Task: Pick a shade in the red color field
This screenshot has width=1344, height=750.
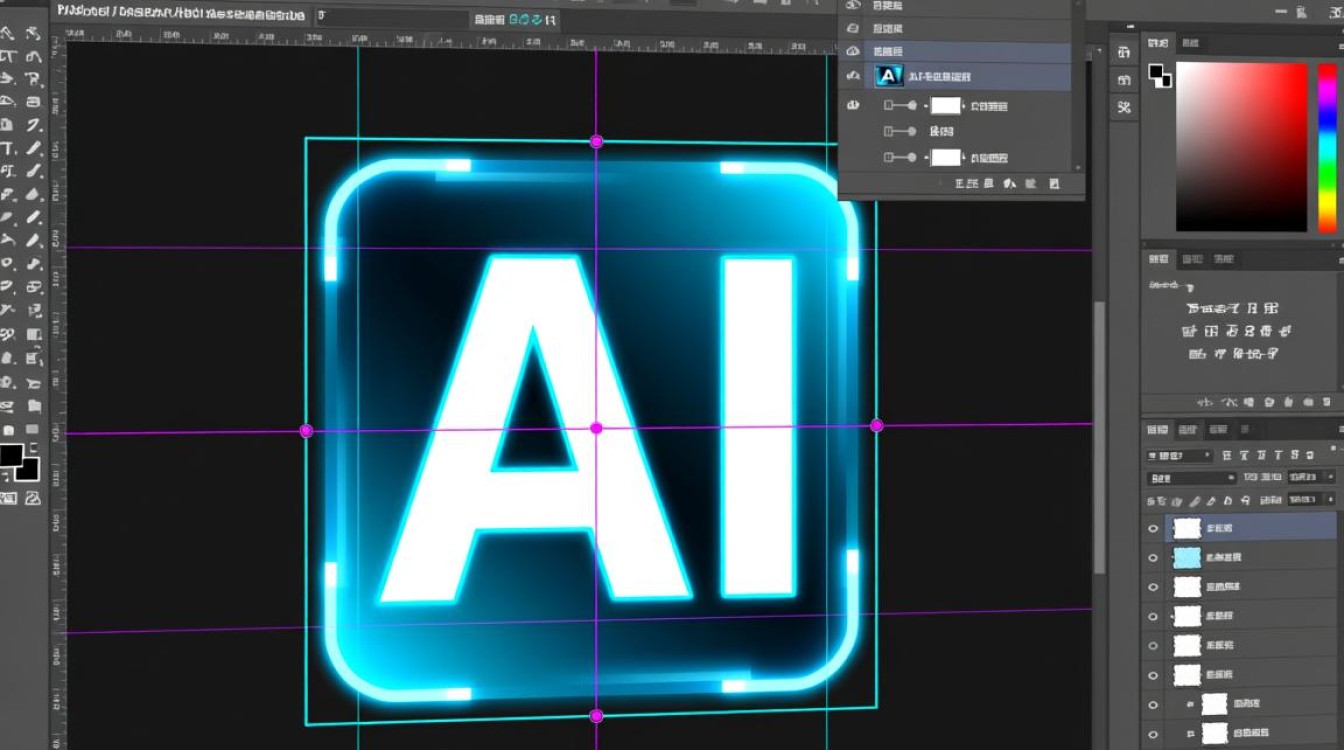Action: click(x=1241, y=147)
